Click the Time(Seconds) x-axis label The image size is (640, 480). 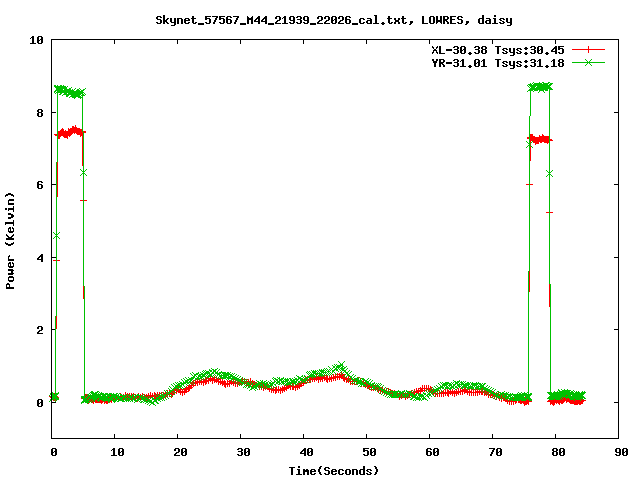coord(335,470)
